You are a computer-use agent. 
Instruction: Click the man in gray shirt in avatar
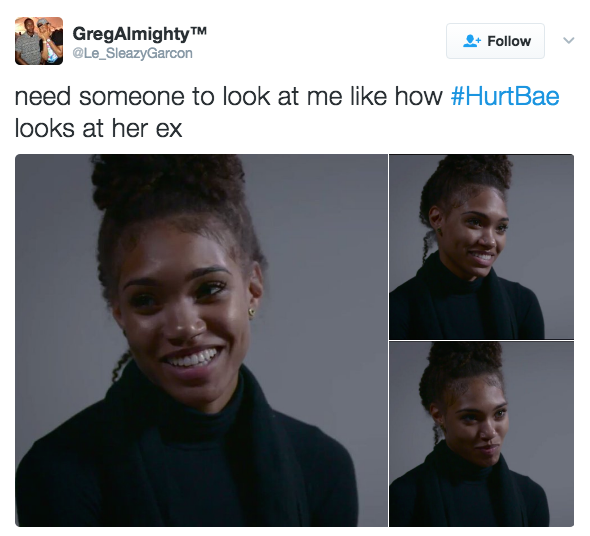(27, 43)
